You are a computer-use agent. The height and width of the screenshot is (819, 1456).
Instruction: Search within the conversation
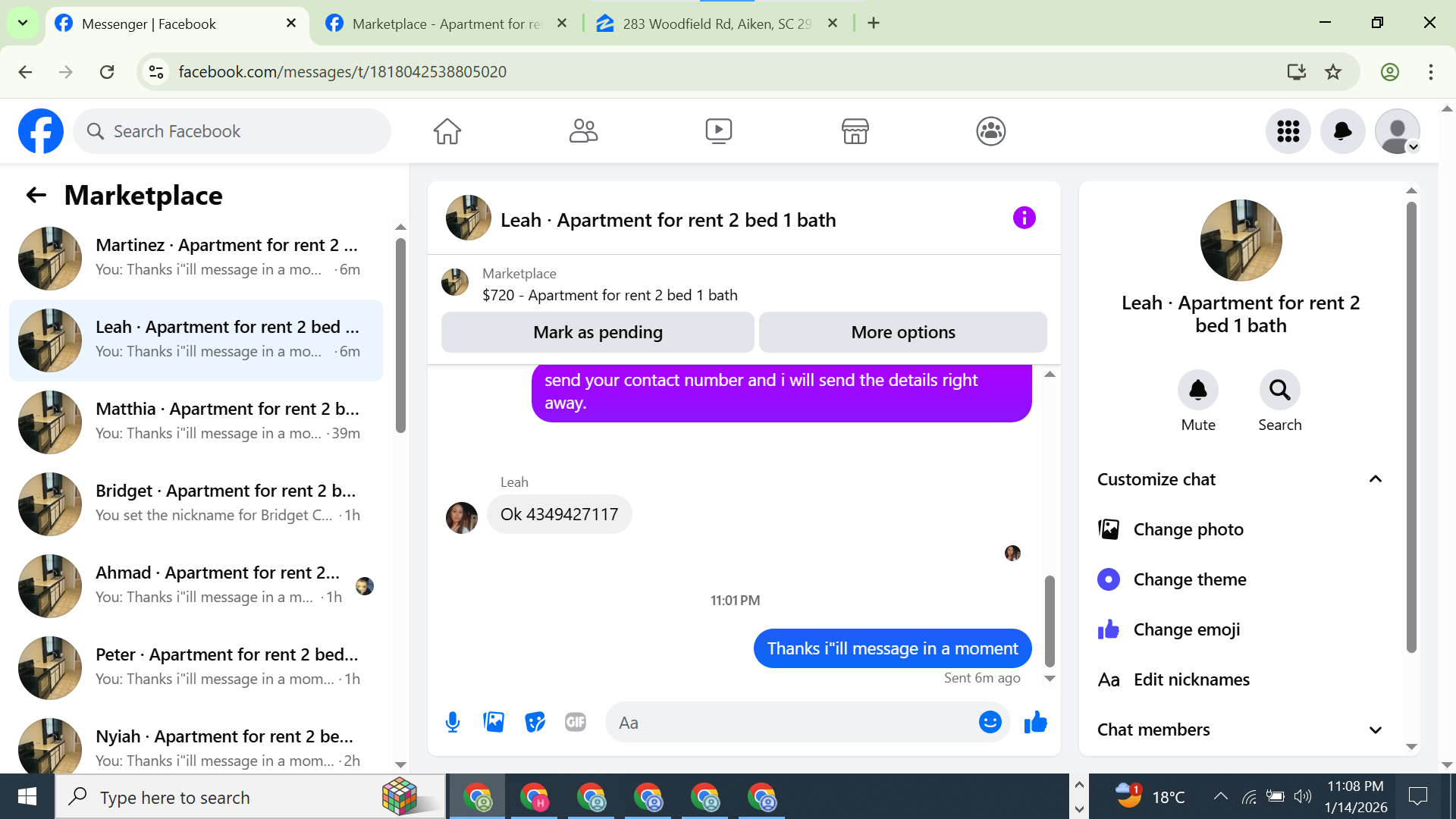(x=1279, y=391)
